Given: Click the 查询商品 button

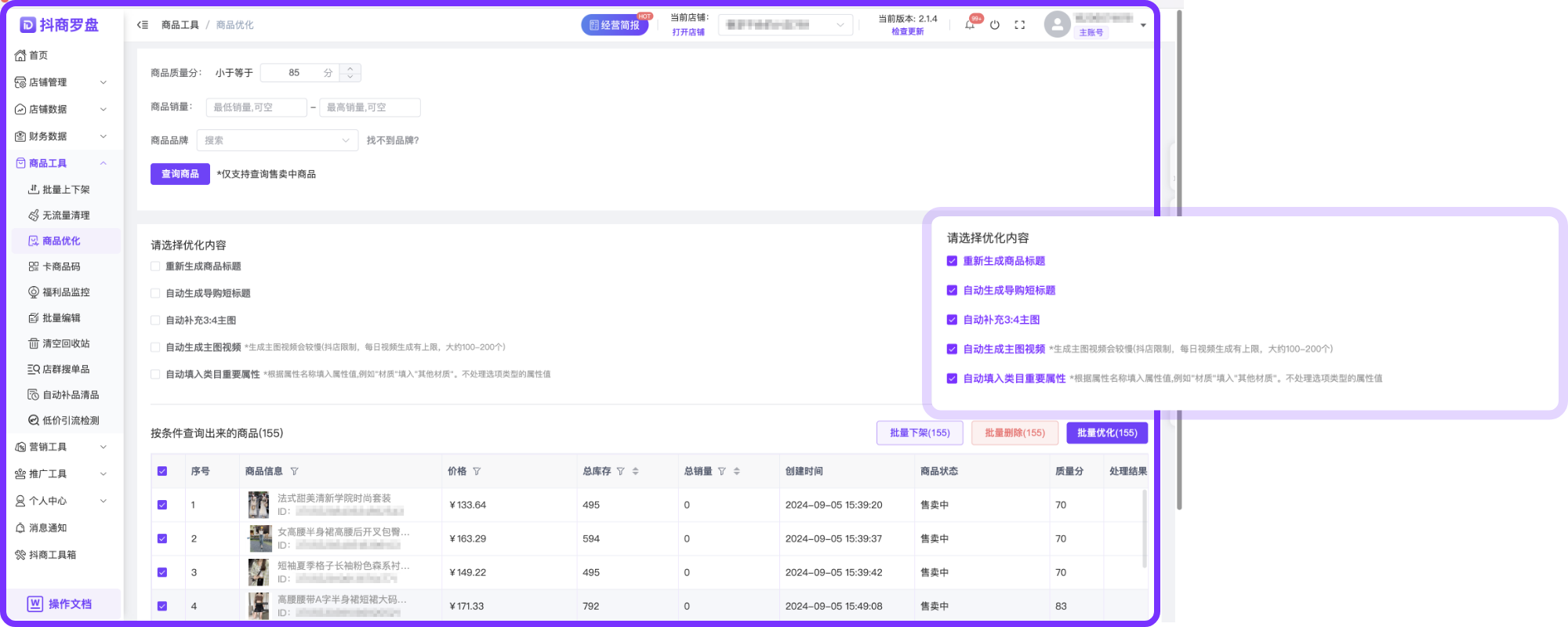Looking at the screenshot, I should (x=180, y=174).
